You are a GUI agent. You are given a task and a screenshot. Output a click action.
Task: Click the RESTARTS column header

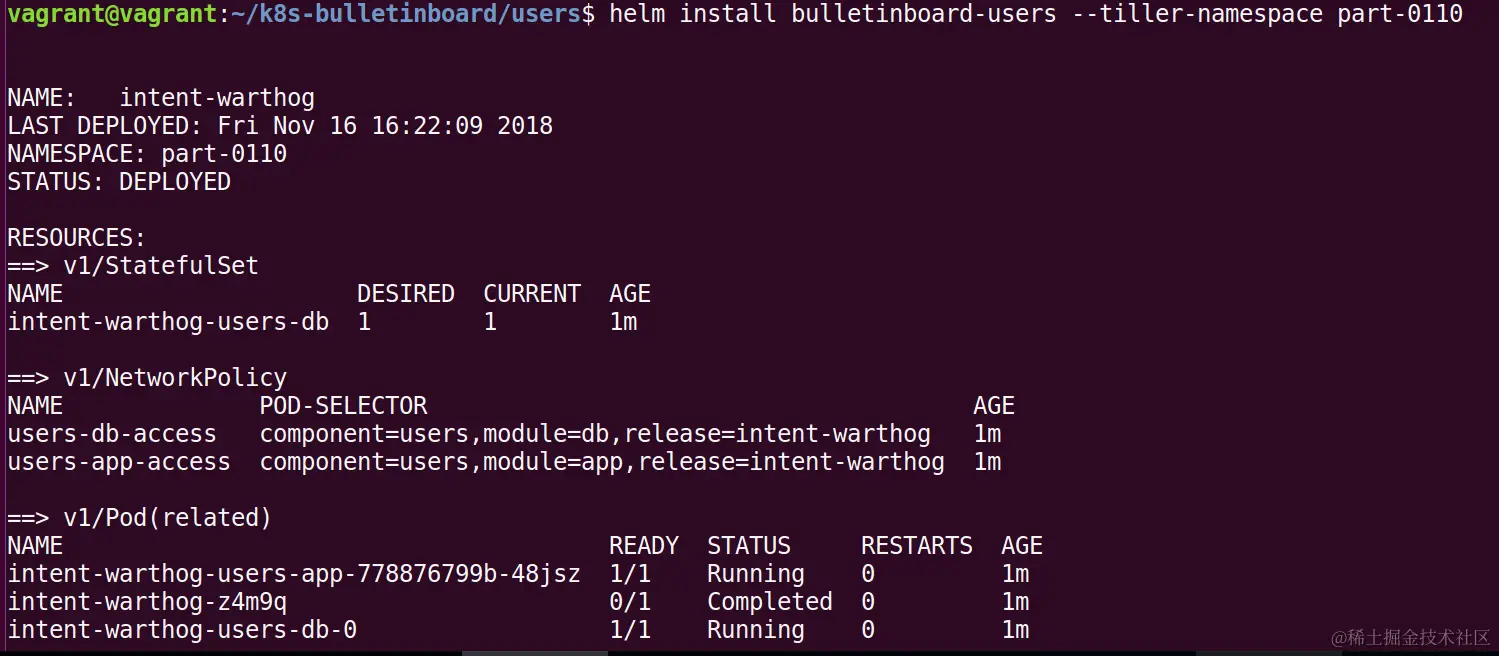pyautogui.click(x=917, y=546)
